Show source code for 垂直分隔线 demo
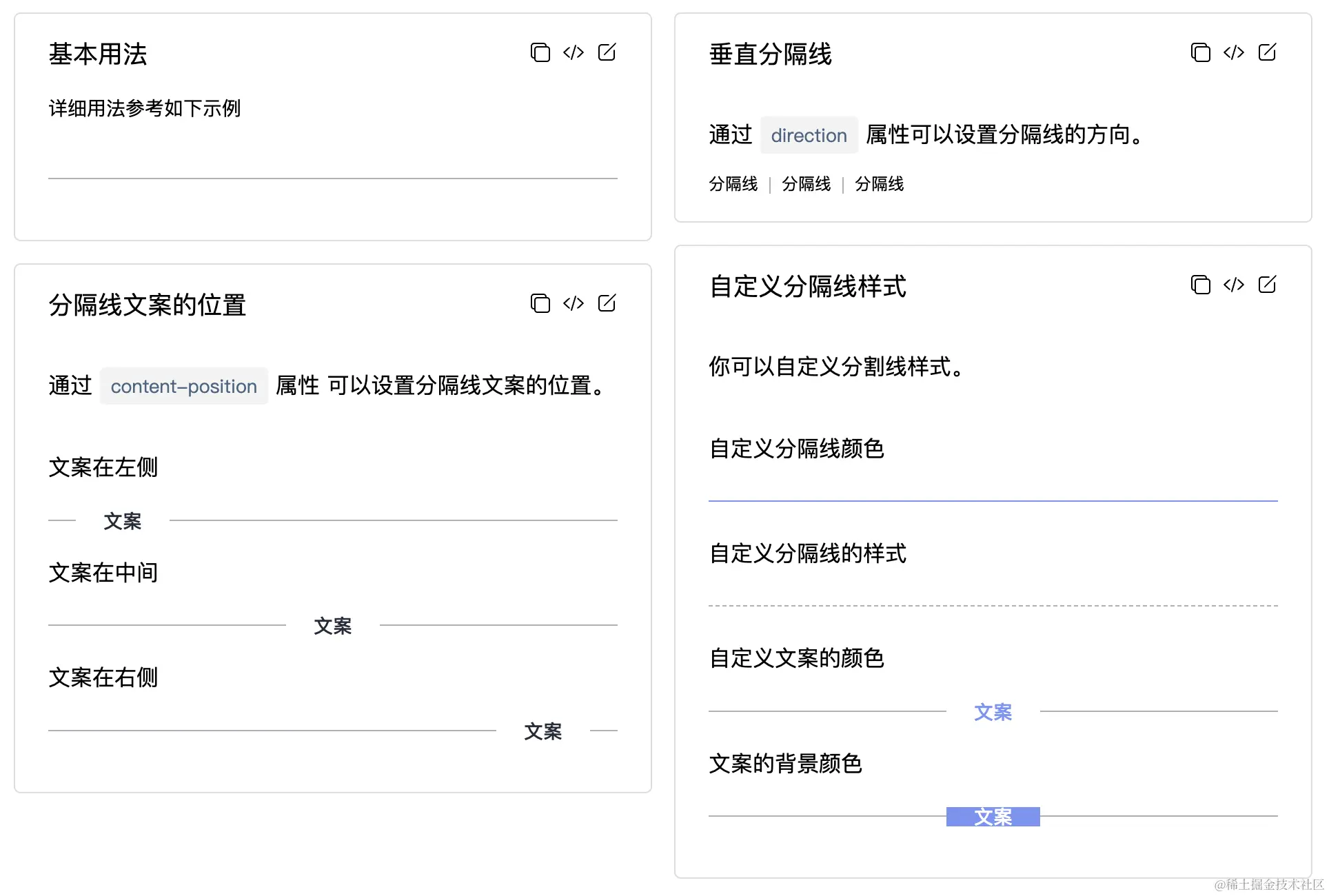The image size is (1329, 896). pyautogui.click(x=1233, y=52)
